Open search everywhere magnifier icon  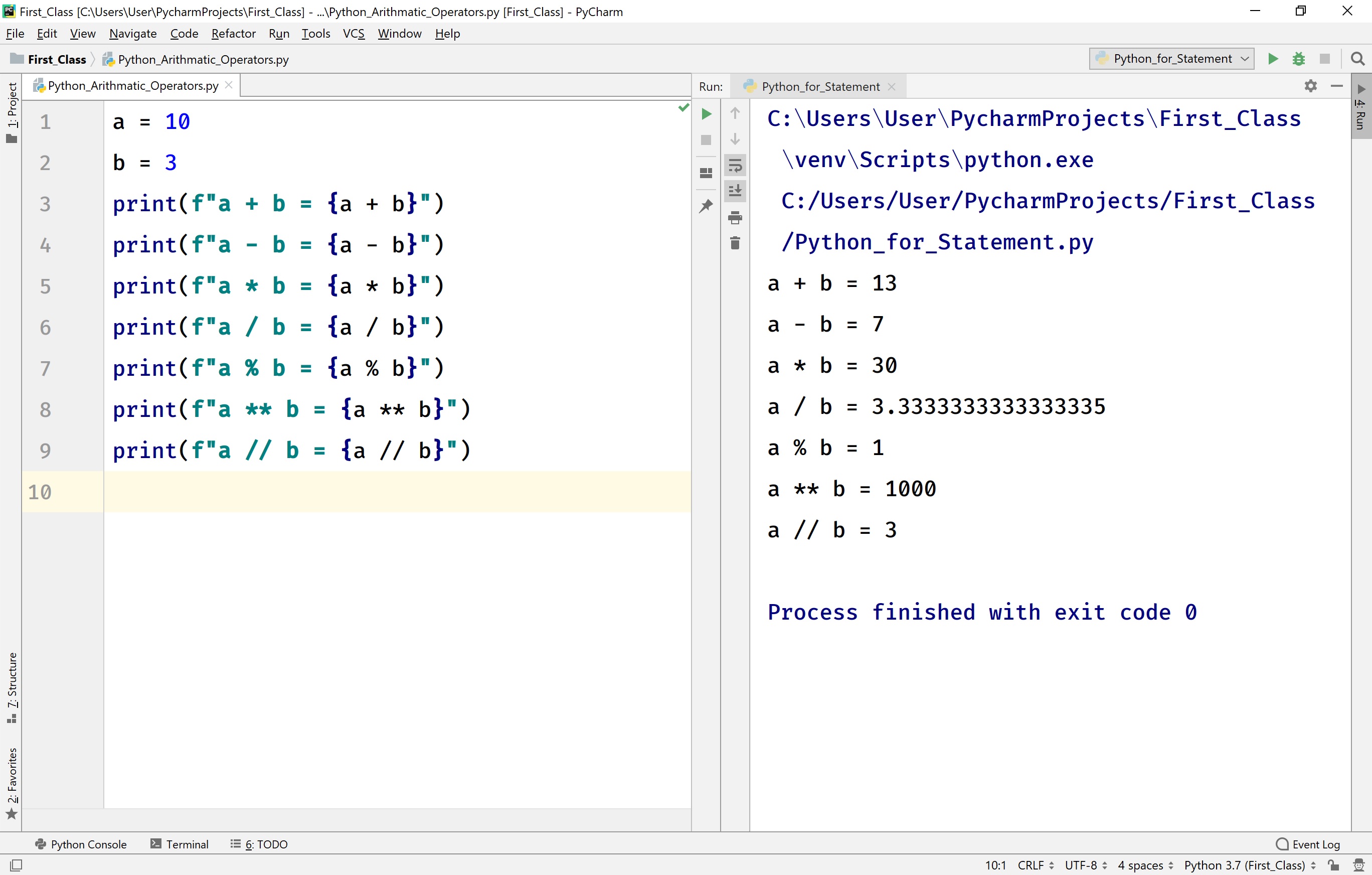coord(1358,59)
